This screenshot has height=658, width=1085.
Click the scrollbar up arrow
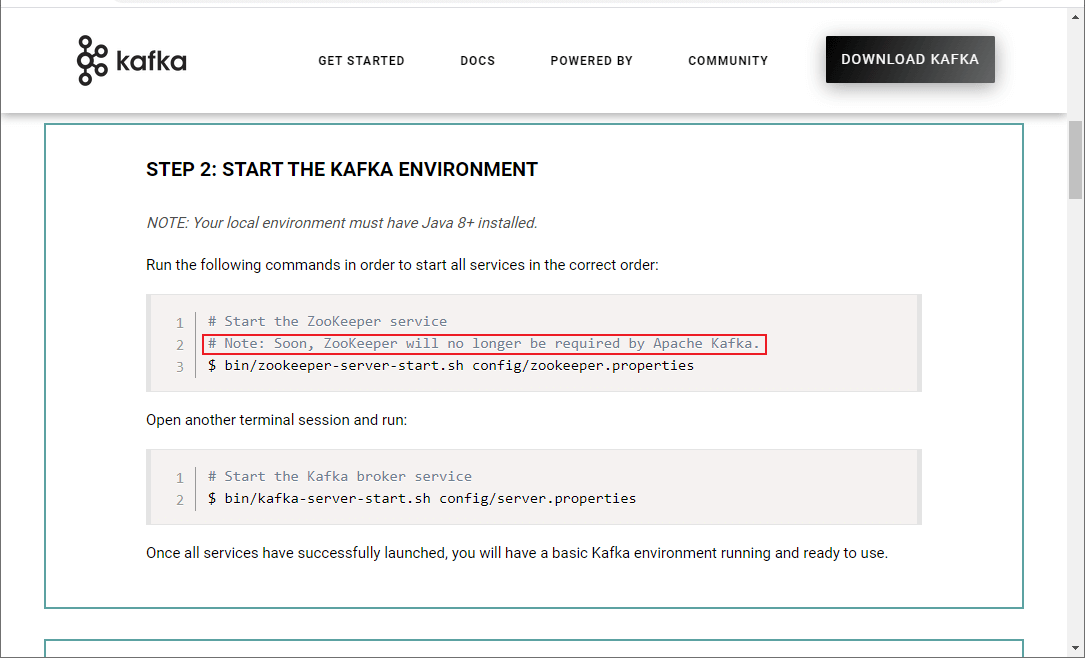[x=1075, y=15]
